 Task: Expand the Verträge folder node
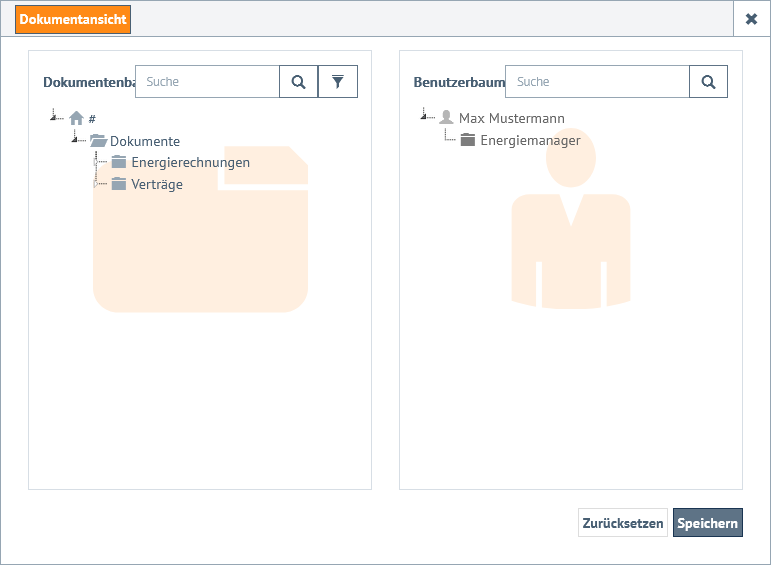(96, 184)
